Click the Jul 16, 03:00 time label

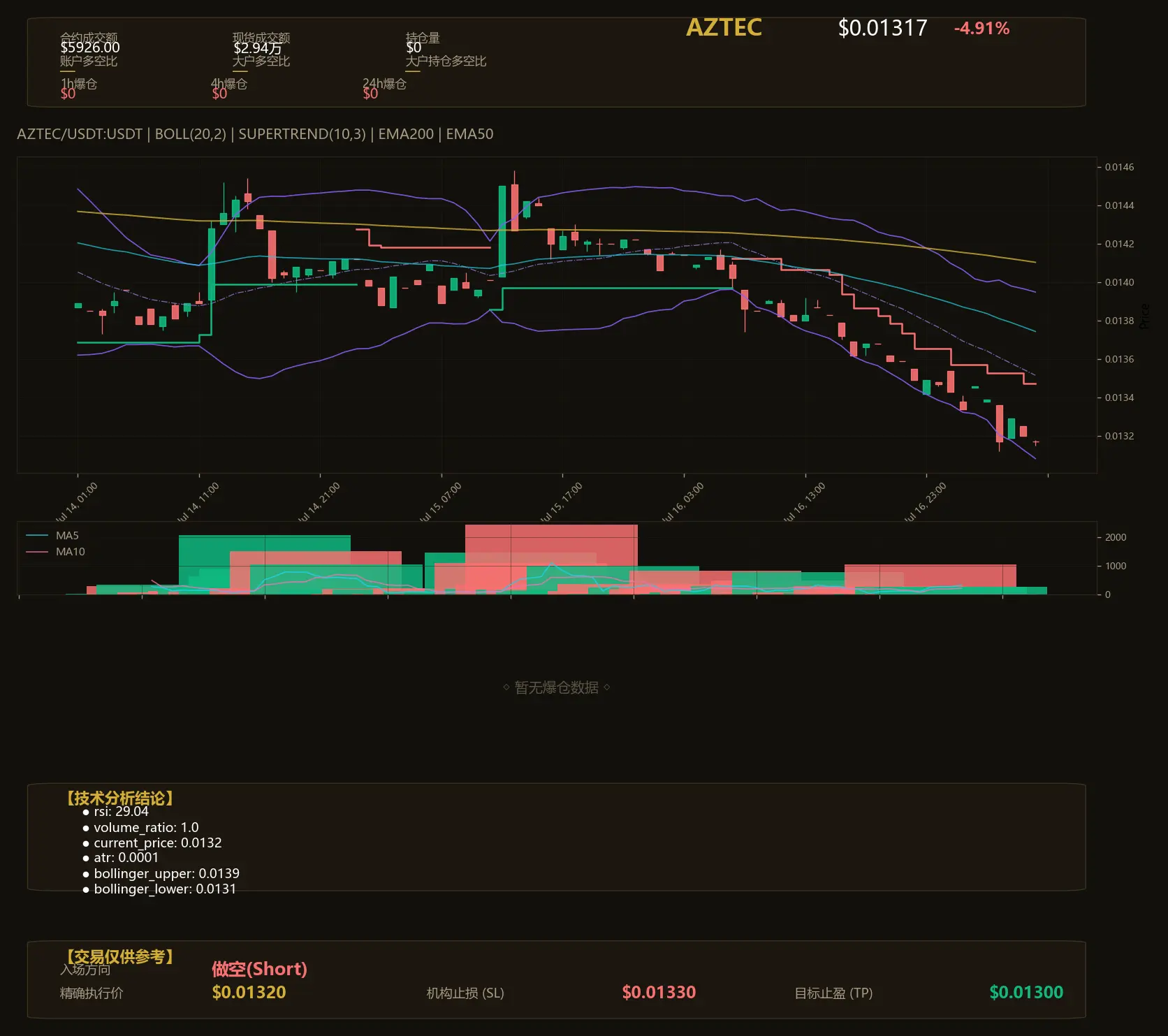(x=682, y=503)
